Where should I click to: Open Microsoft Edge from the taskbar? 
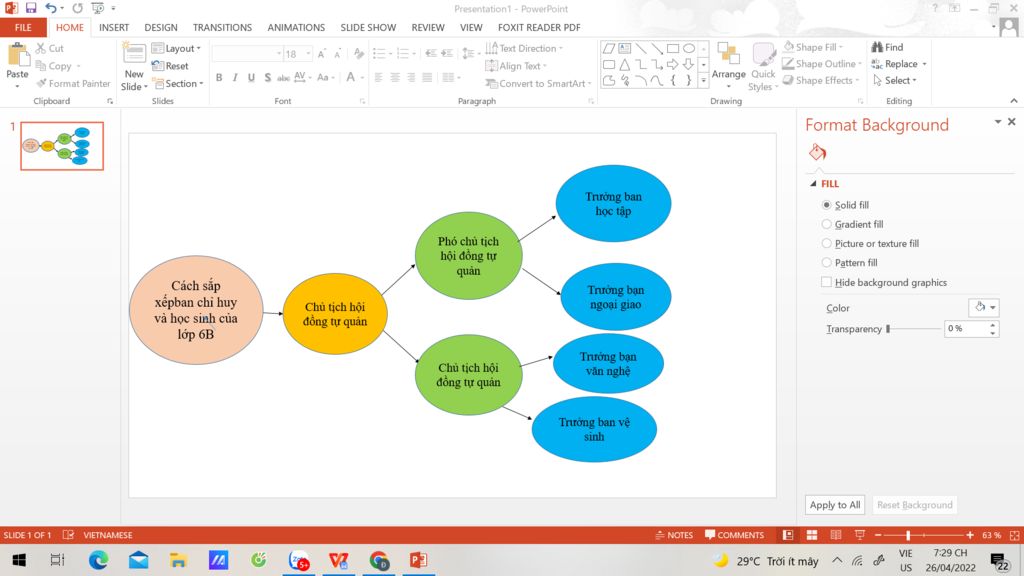(x=99, y=560)
